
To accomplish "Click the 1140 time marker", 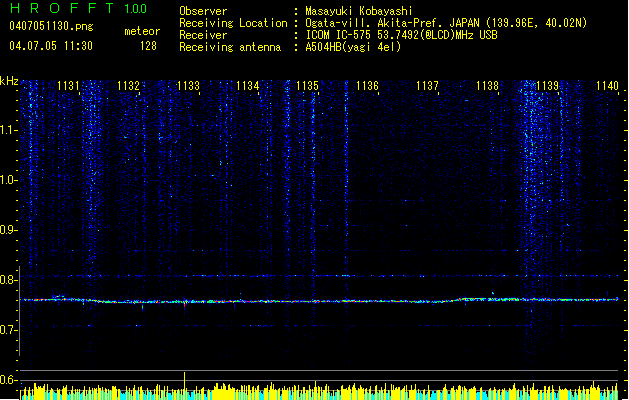I will tap(606, 87).
